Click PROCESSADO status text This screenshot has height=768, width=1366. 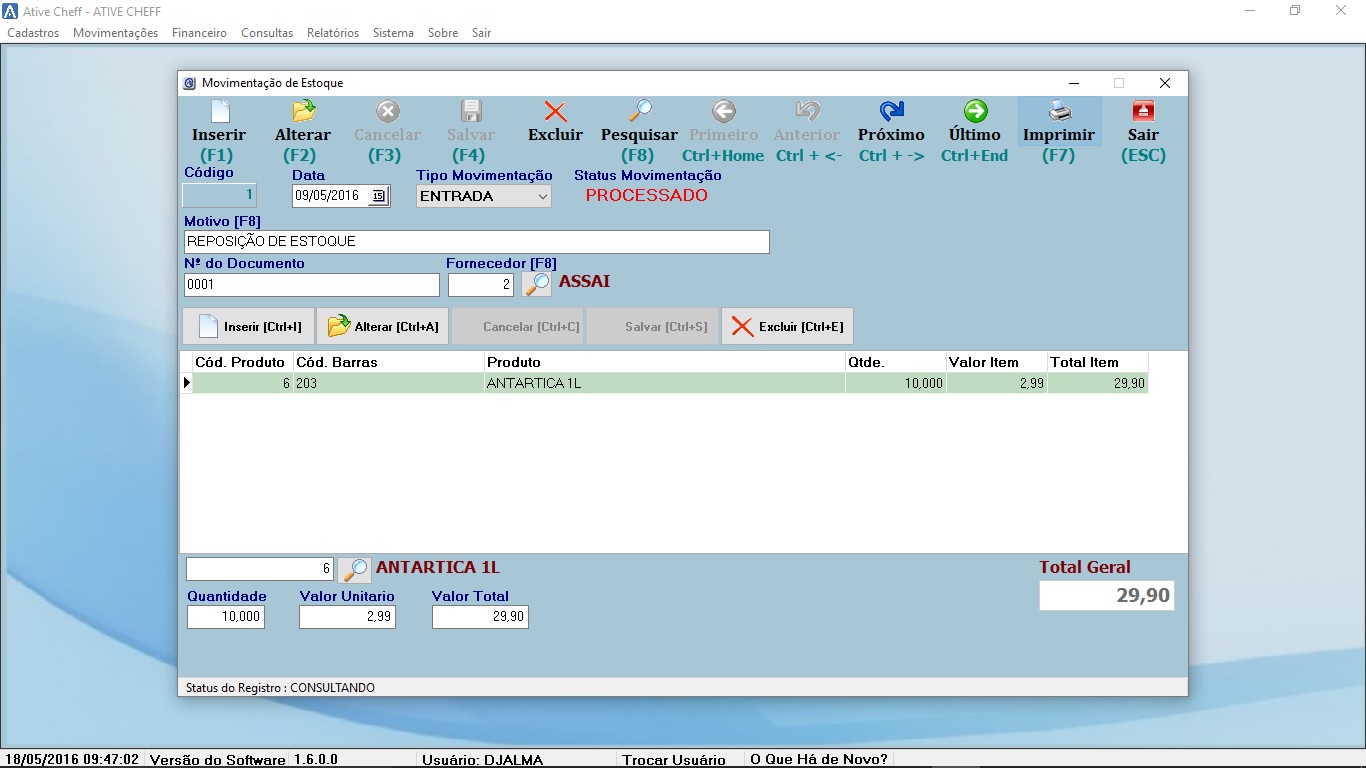(x=646, y=196)
